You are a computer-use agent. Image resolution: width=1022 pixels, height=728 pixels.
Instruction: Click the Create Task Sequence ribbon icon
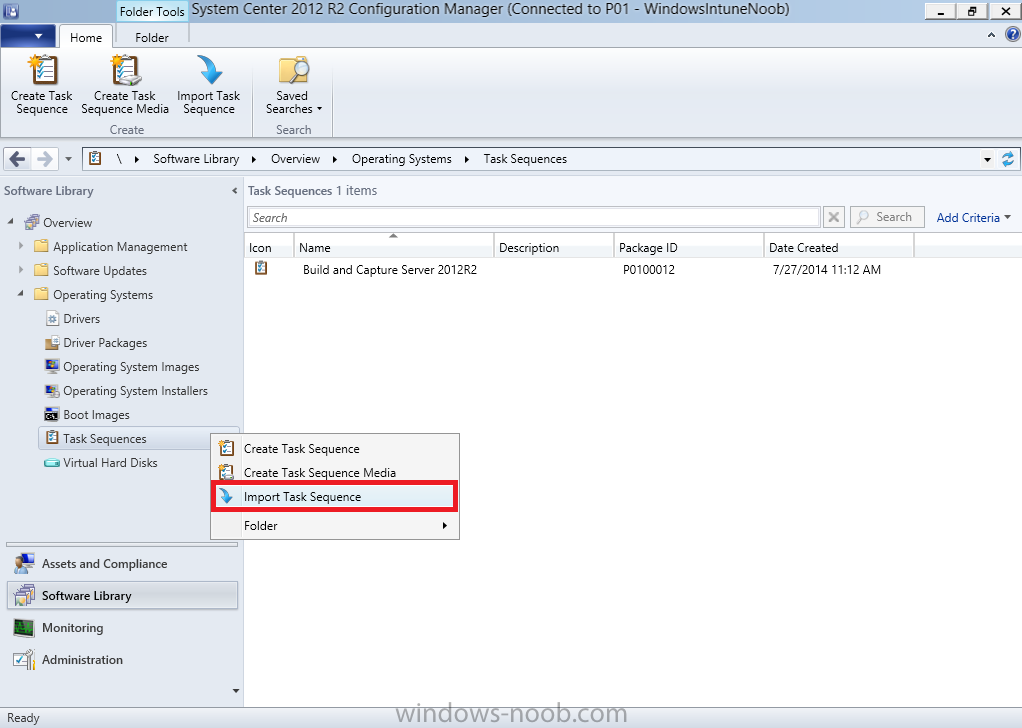(x=42, y=70)
